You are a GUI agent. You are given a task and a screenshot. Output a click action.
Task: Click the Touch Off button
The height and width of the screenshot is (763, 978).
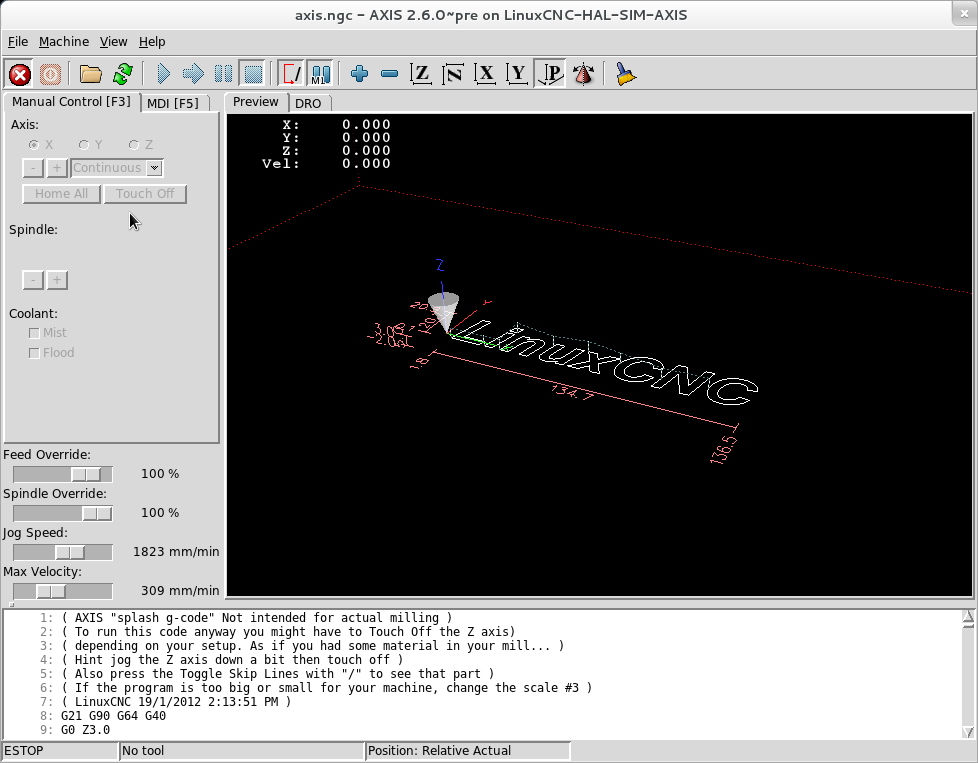[145, 193]
